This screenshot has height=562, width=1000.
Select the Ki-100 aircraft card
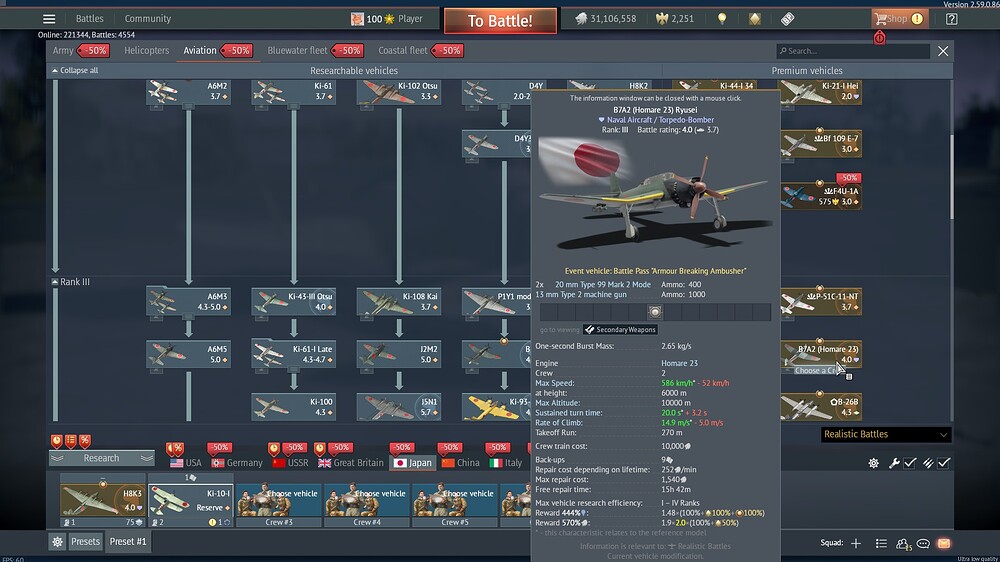[293, 407]
